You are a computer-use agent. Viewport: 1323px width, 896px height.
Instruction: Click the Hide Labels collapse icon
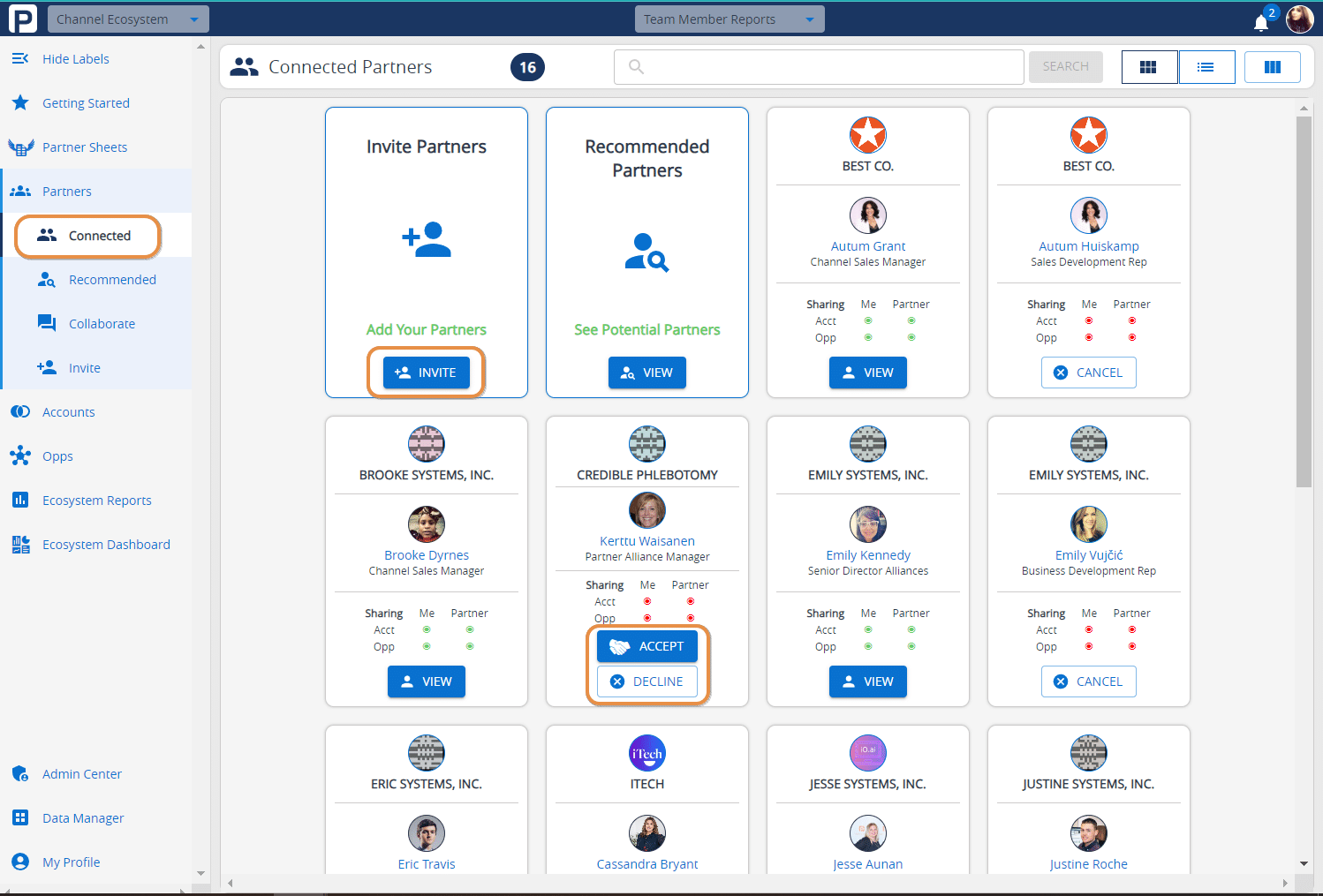pos(19,59)
